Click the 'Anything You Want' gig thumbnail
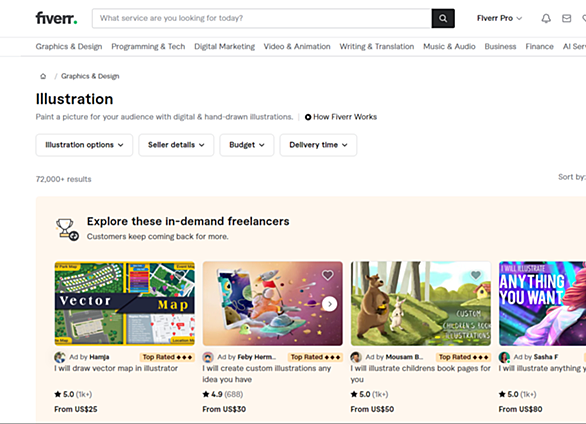 (542, 303)
